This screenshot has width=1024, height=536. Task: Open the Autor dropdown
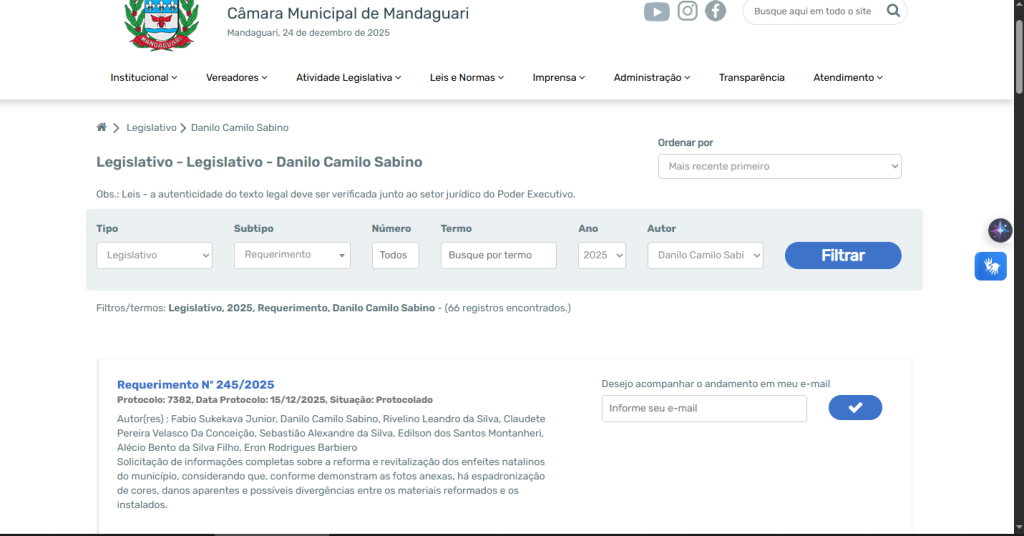[x=705, y=255]
